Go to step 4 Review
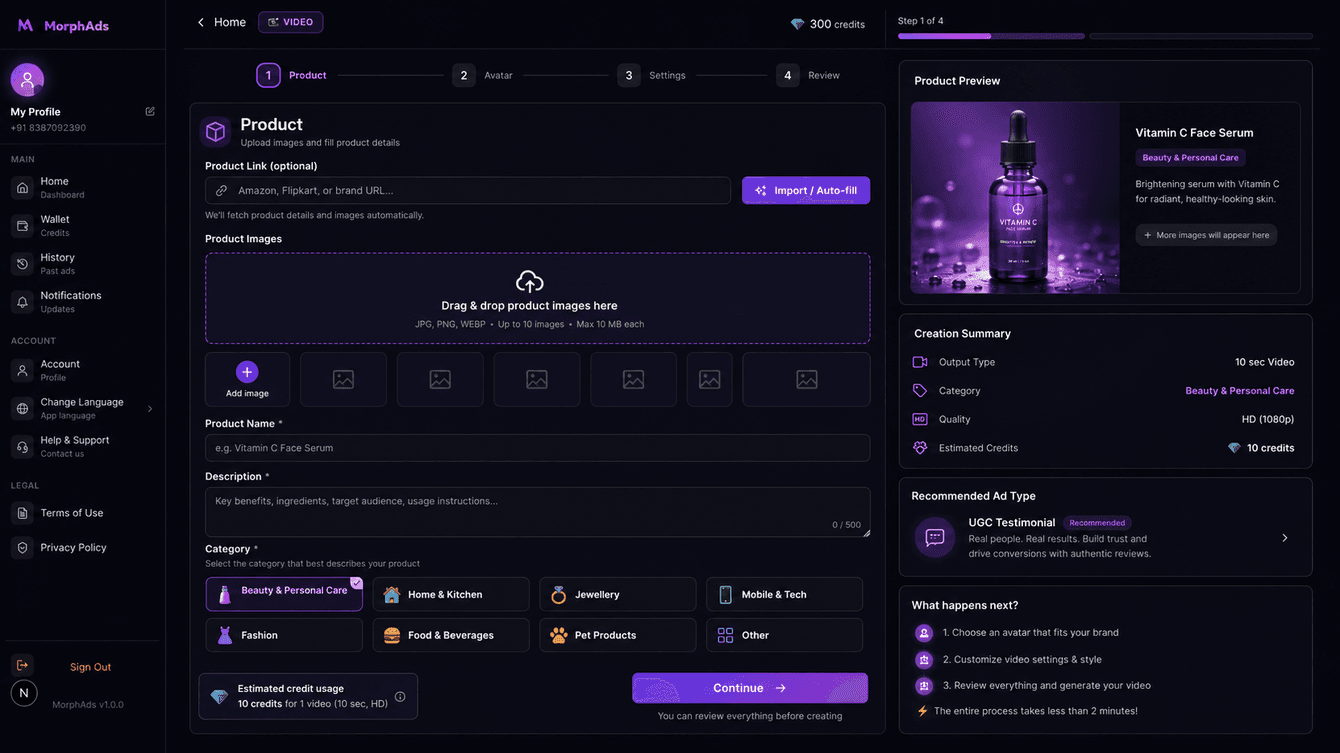Image resolution: width=1340 pixels, height=753 pixels. [x=808, y=75]
